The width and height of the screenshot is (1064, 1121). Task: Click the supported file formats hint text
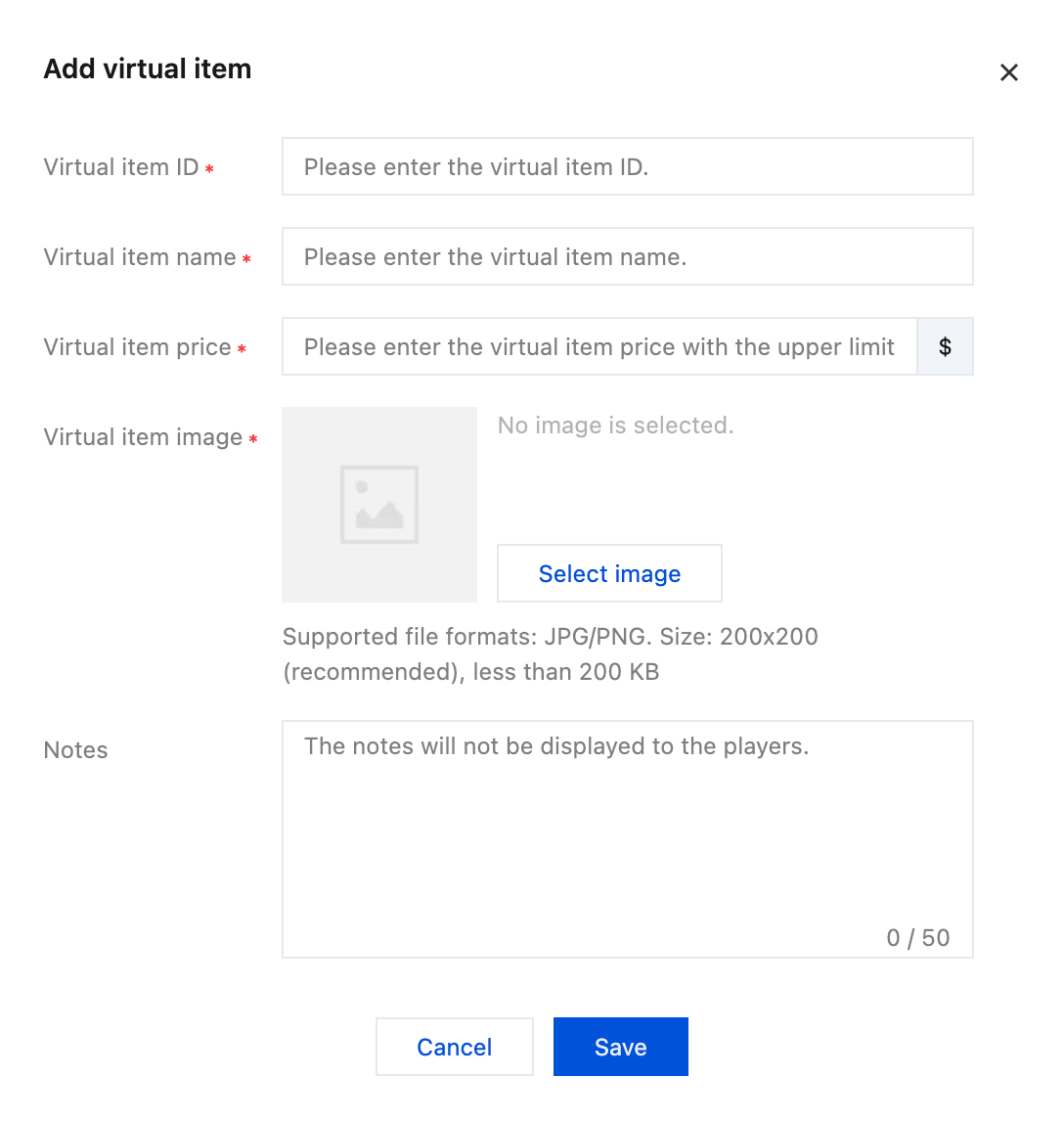pyautogui.click(x=550, y=654)
